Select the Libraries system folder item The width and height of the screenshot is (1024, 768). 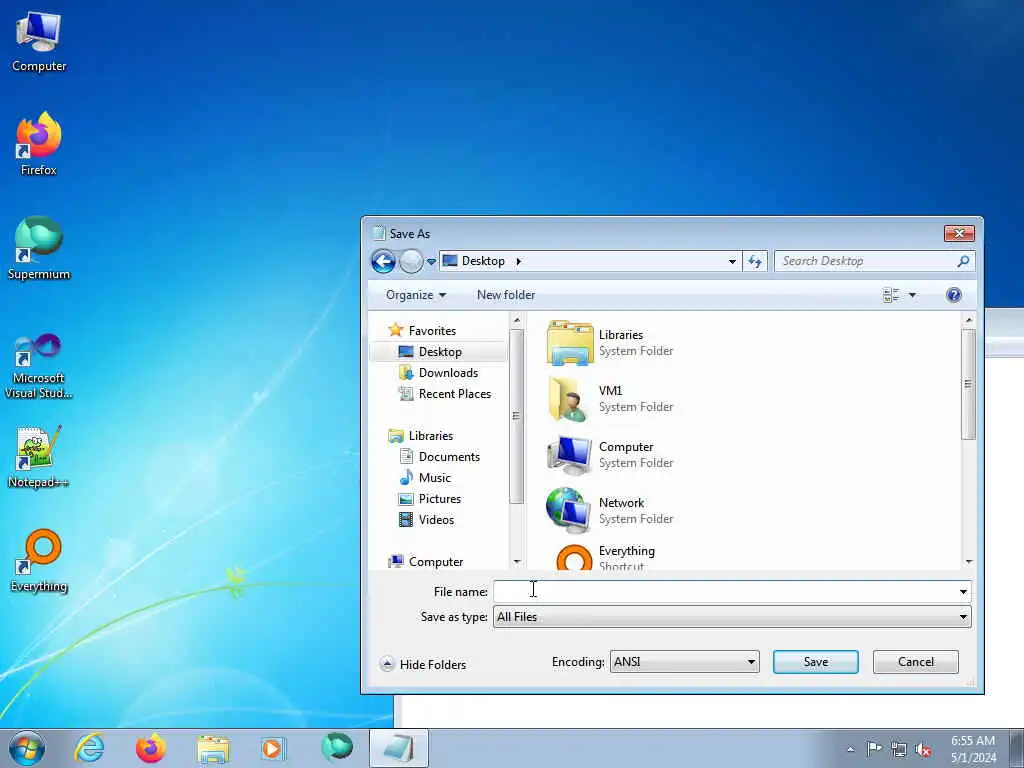[x=610, y=343]
